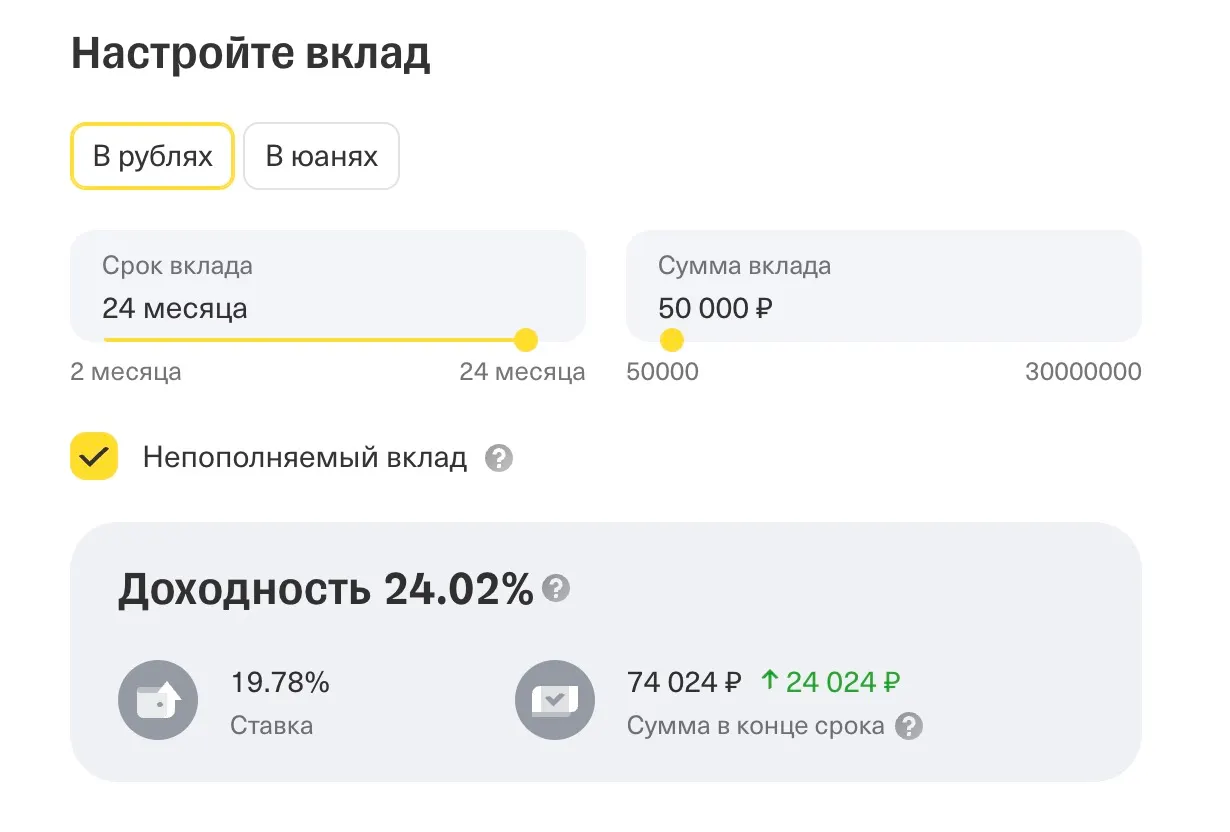
Task: Click the 50000 minimum amount label
Action: click(x=662, y=373)
